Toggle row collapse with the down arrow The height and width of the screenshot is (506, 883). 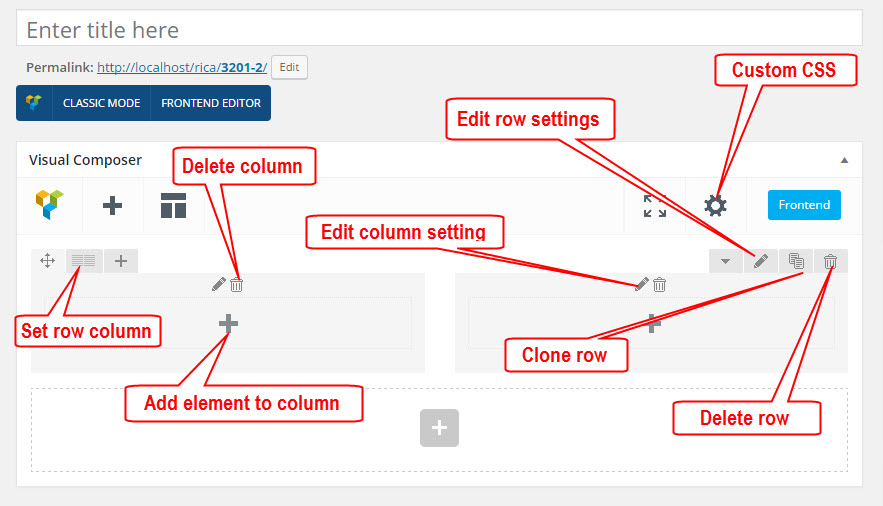(725, 261)
